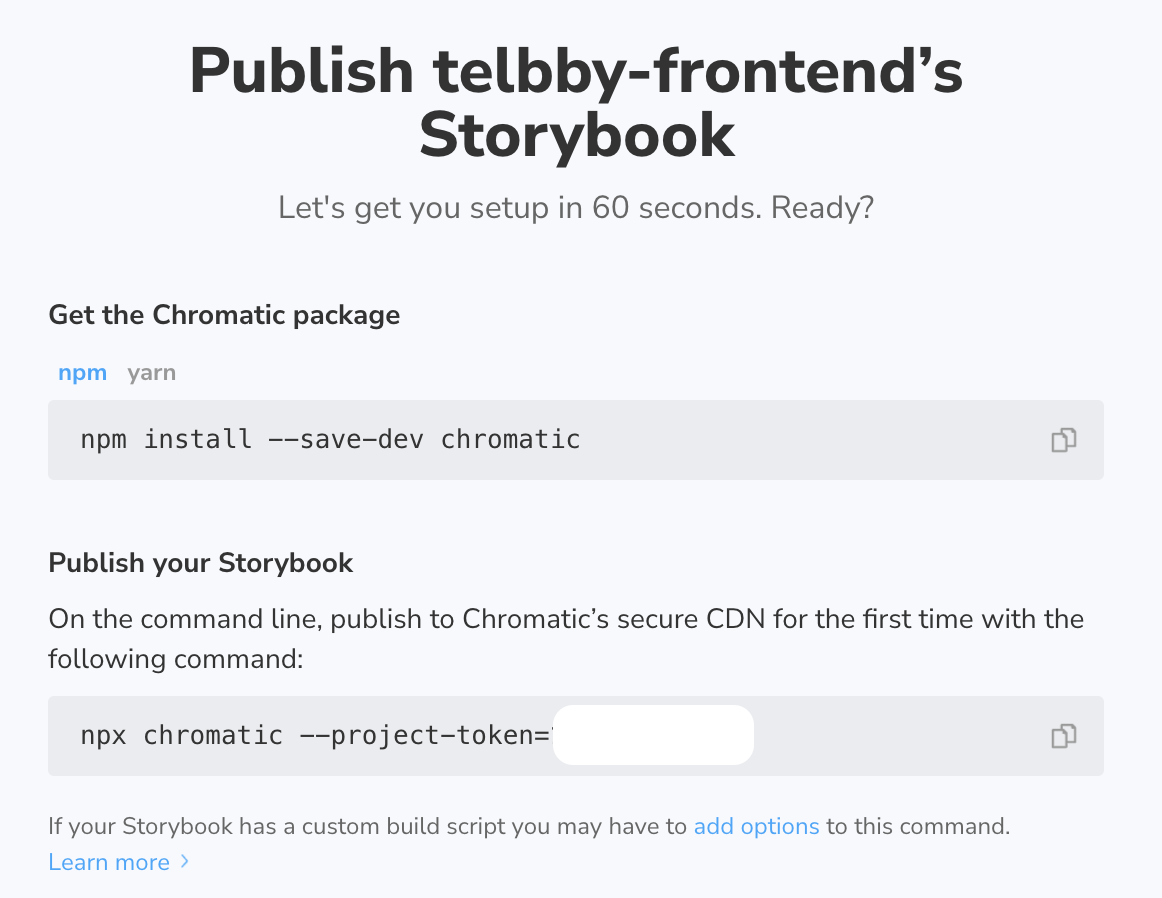Screen dimensions: 1162x898
Task: Click the large Storybook word in title
Action: click(x=577, y=136)
